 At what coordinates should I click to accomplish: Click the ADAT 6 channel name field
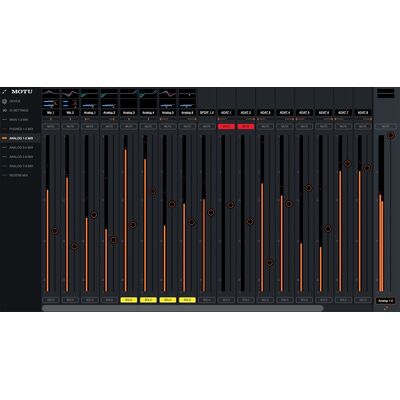tap(324, 113)
